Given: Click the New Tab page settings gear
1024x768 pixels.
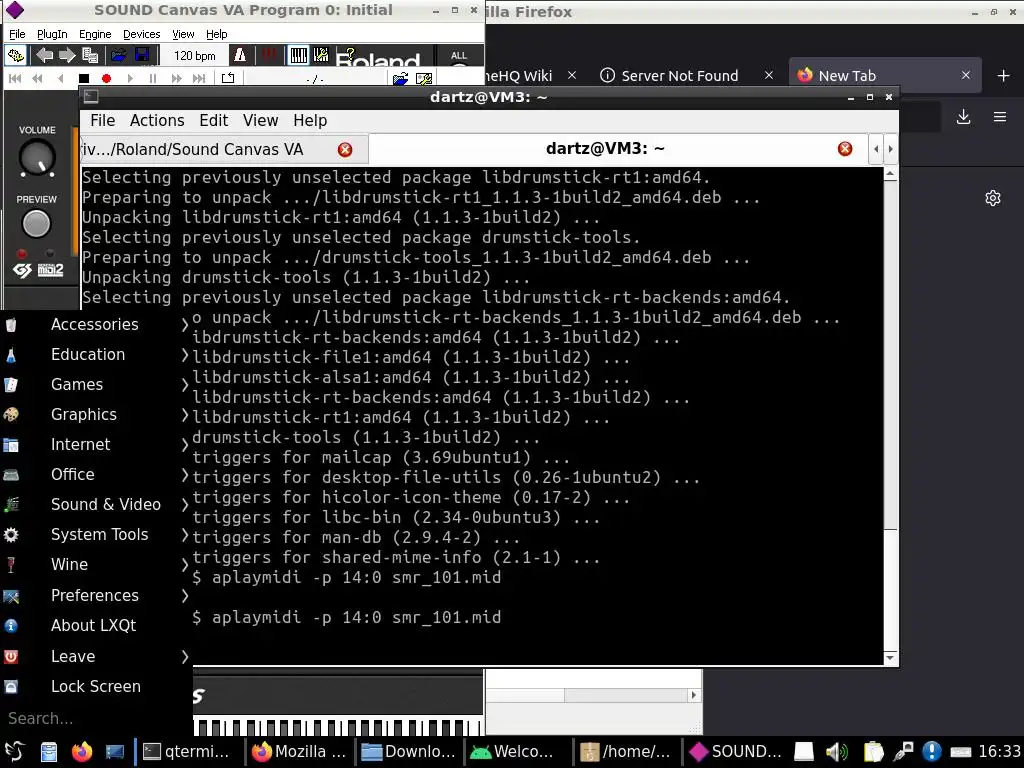Looking at the screenshot, I should (x=993, y=199).
